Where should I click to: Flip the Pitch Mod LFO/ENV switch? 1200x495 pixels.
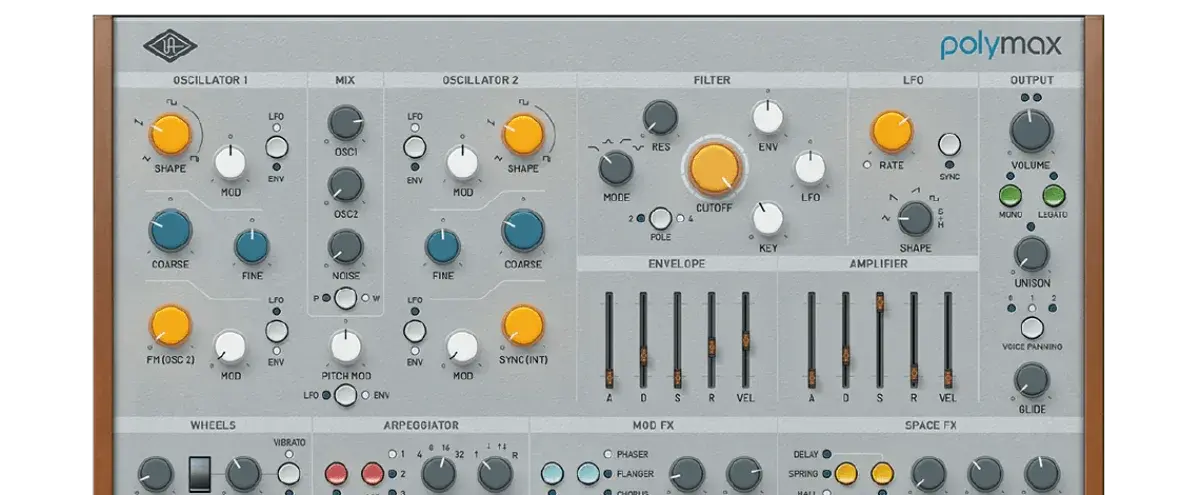tap(345, 396)
